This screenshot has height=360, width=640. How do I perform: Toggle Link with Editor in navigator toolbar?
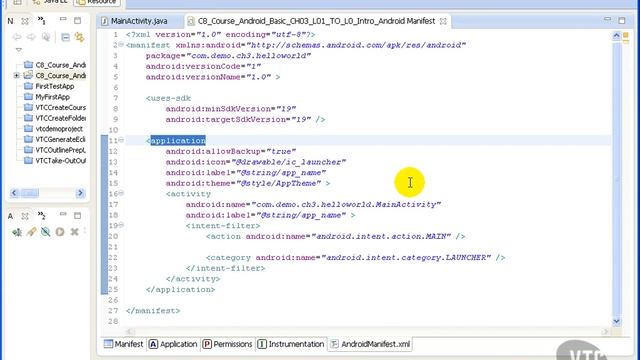click(80, 37)
